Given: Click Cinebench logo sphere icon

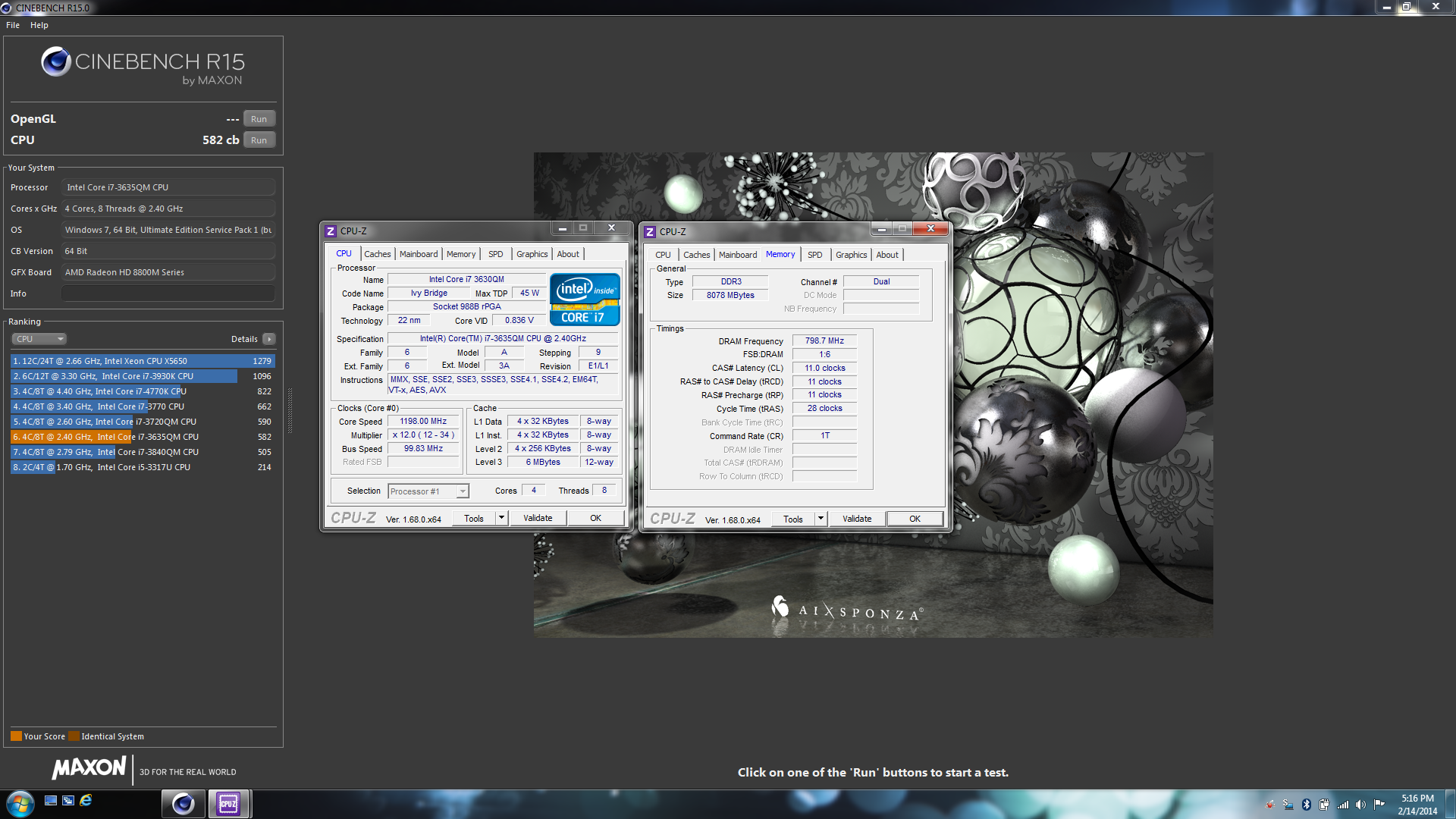Looking at the screenshot, I should tap(55, 61).
